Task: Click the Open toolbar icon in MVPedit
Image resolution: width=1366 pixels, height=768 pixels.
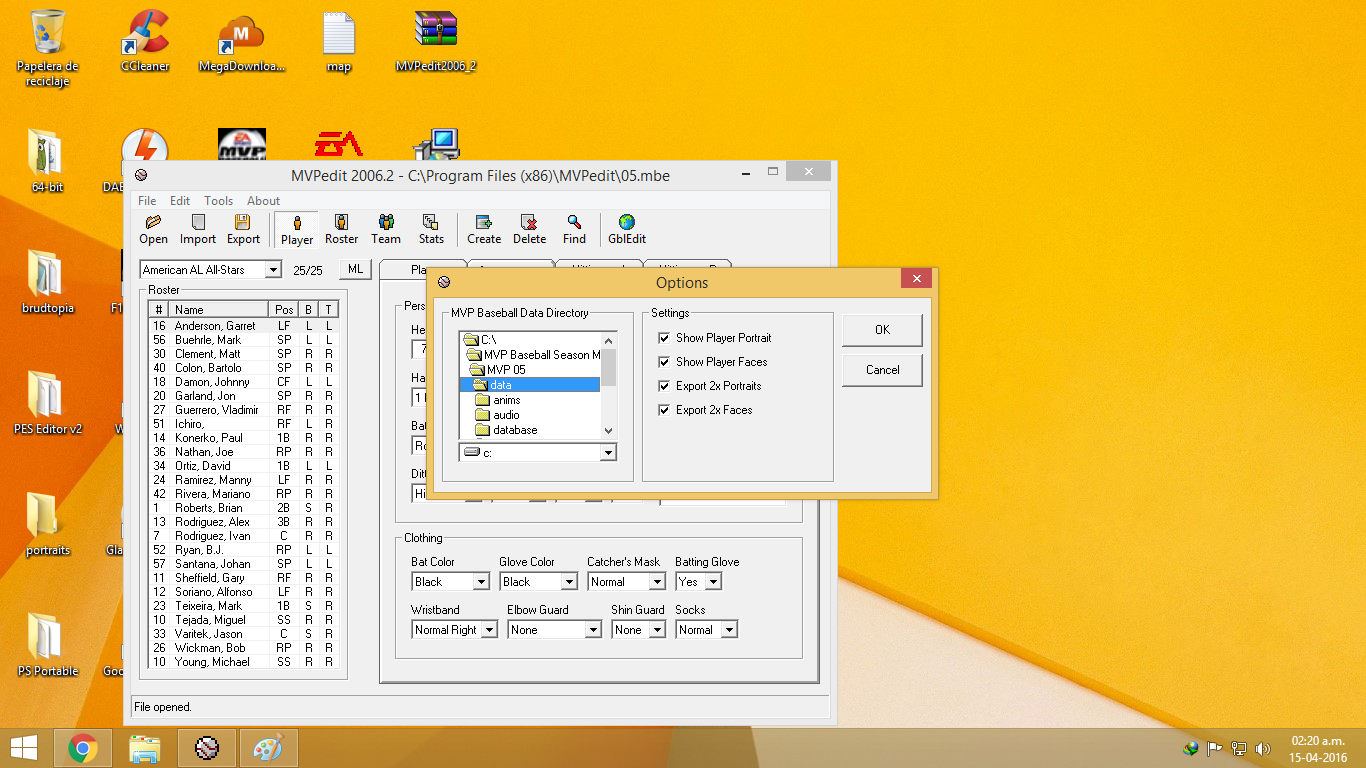Action: pyautogui.click(x=153, y=229)
